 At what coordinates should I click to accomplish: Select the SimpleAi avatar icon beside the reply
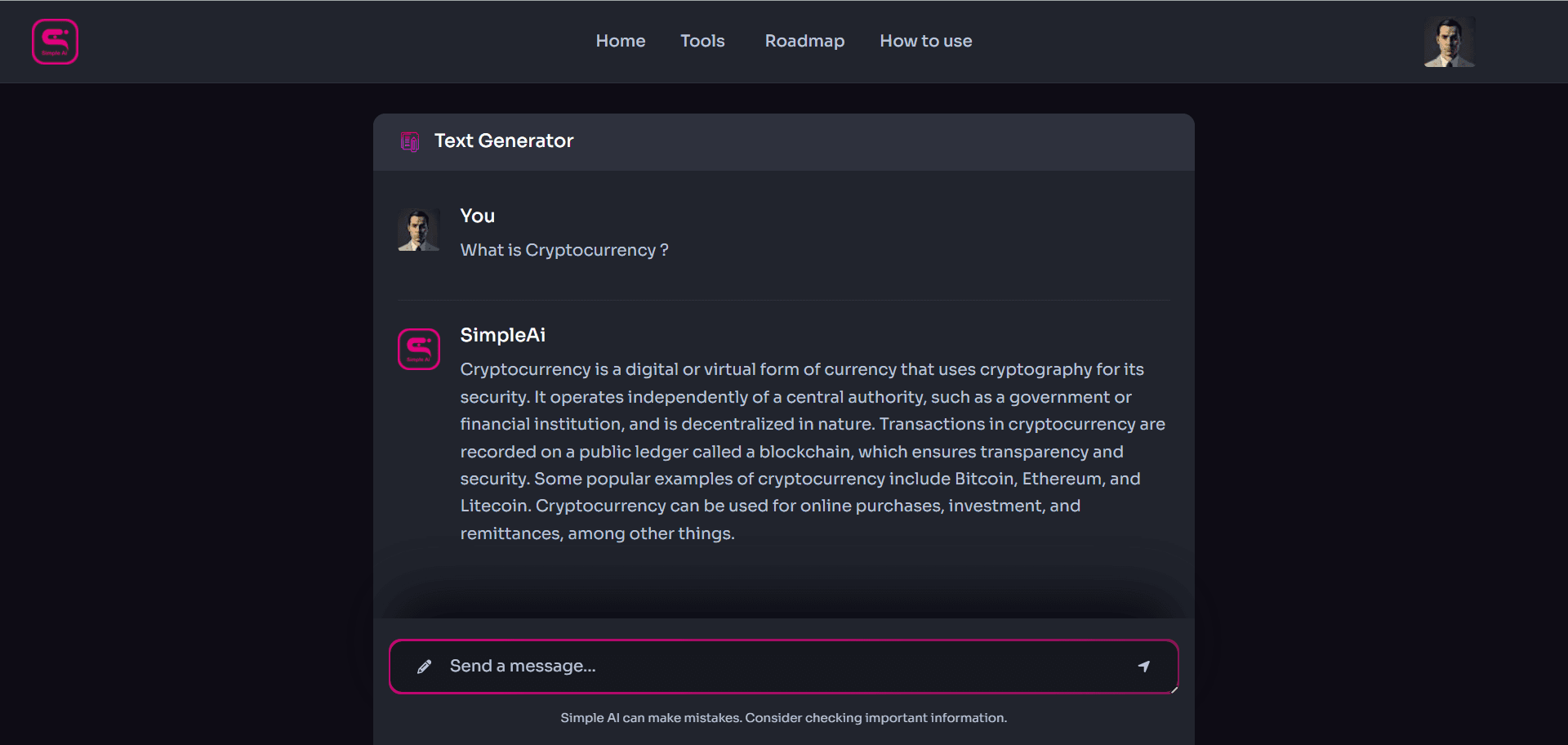(418, 349)
